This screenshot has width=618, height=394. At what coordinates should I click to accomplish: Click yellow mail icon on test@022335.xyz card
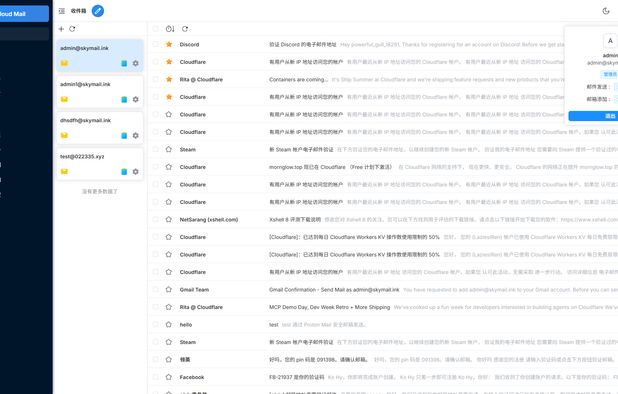[x=64, y=172]
